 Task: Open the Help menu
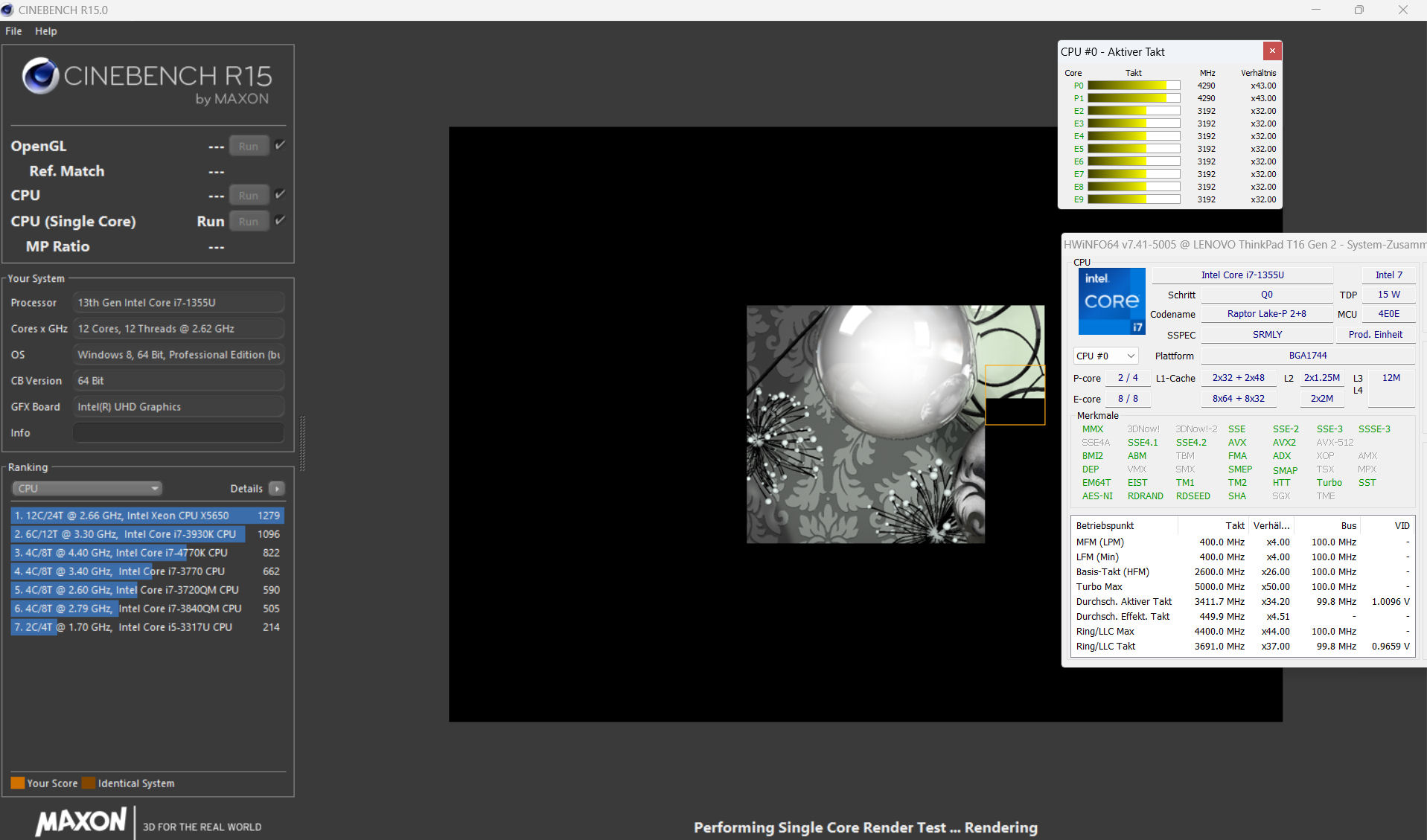[x=45, y=31]
